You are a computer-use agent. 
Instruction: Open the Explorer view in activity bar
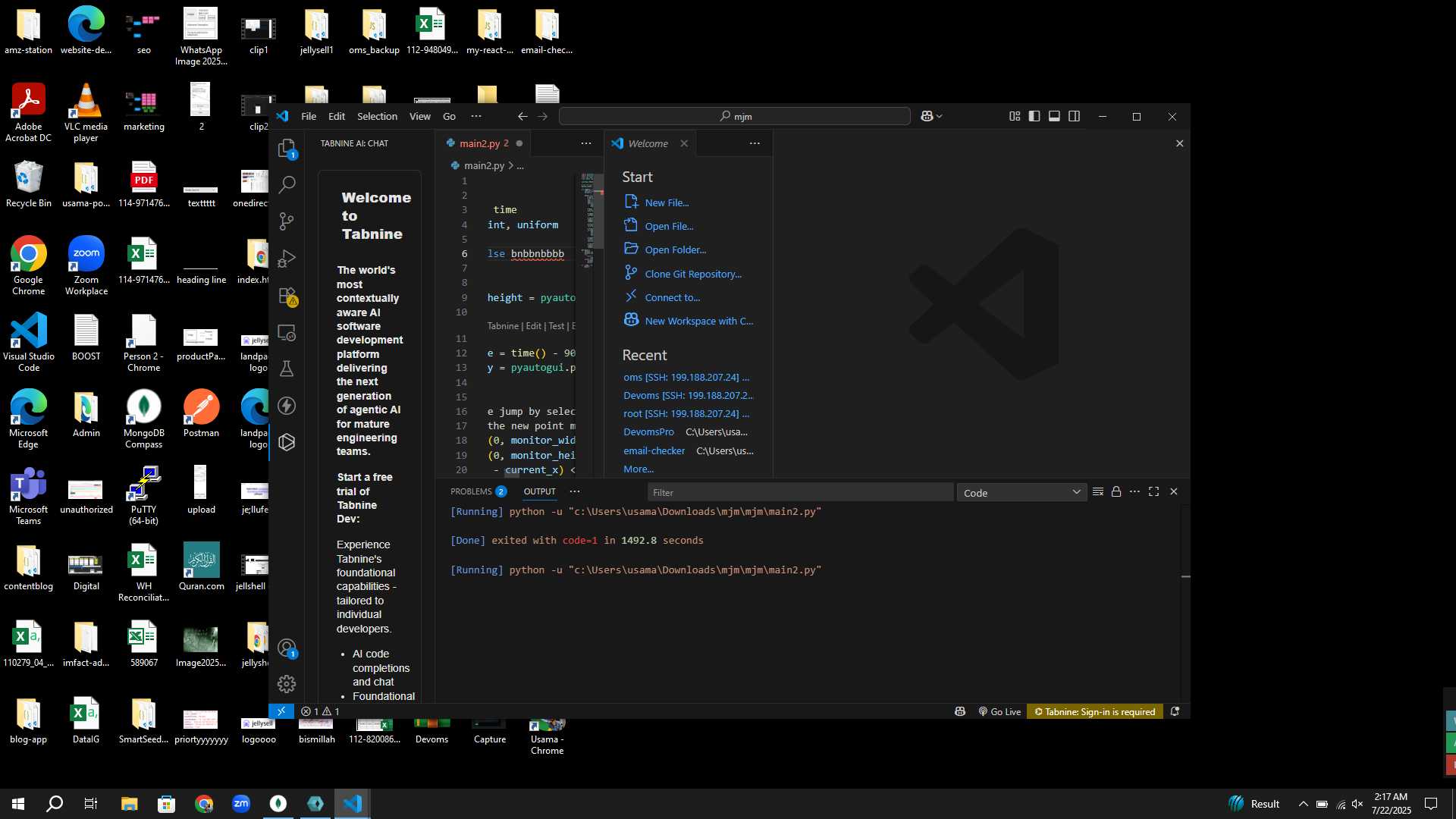(287, 148)
